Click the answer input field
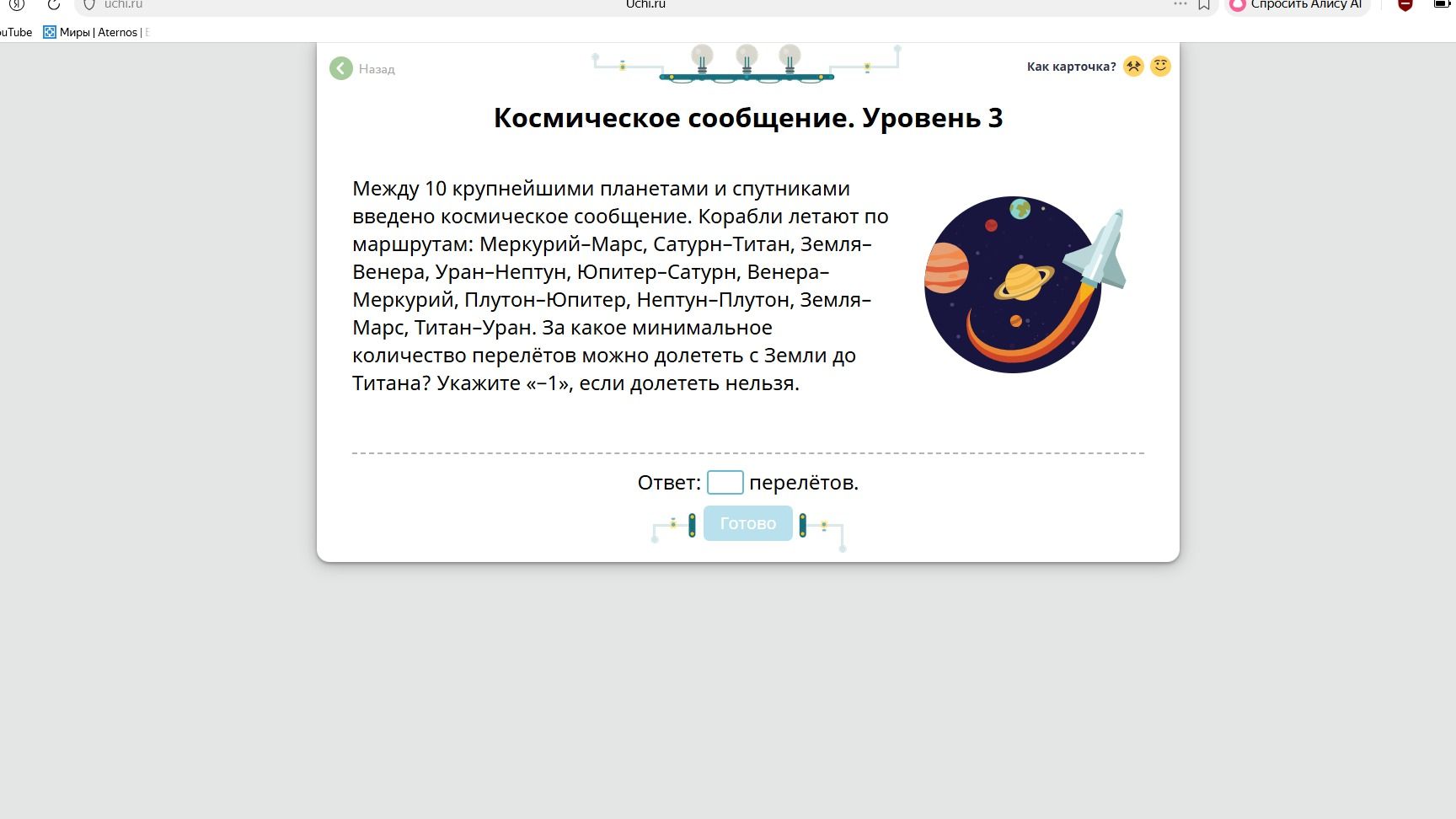Image resolution: width=1456 pixels, height=819 pixels. point(725,482)
